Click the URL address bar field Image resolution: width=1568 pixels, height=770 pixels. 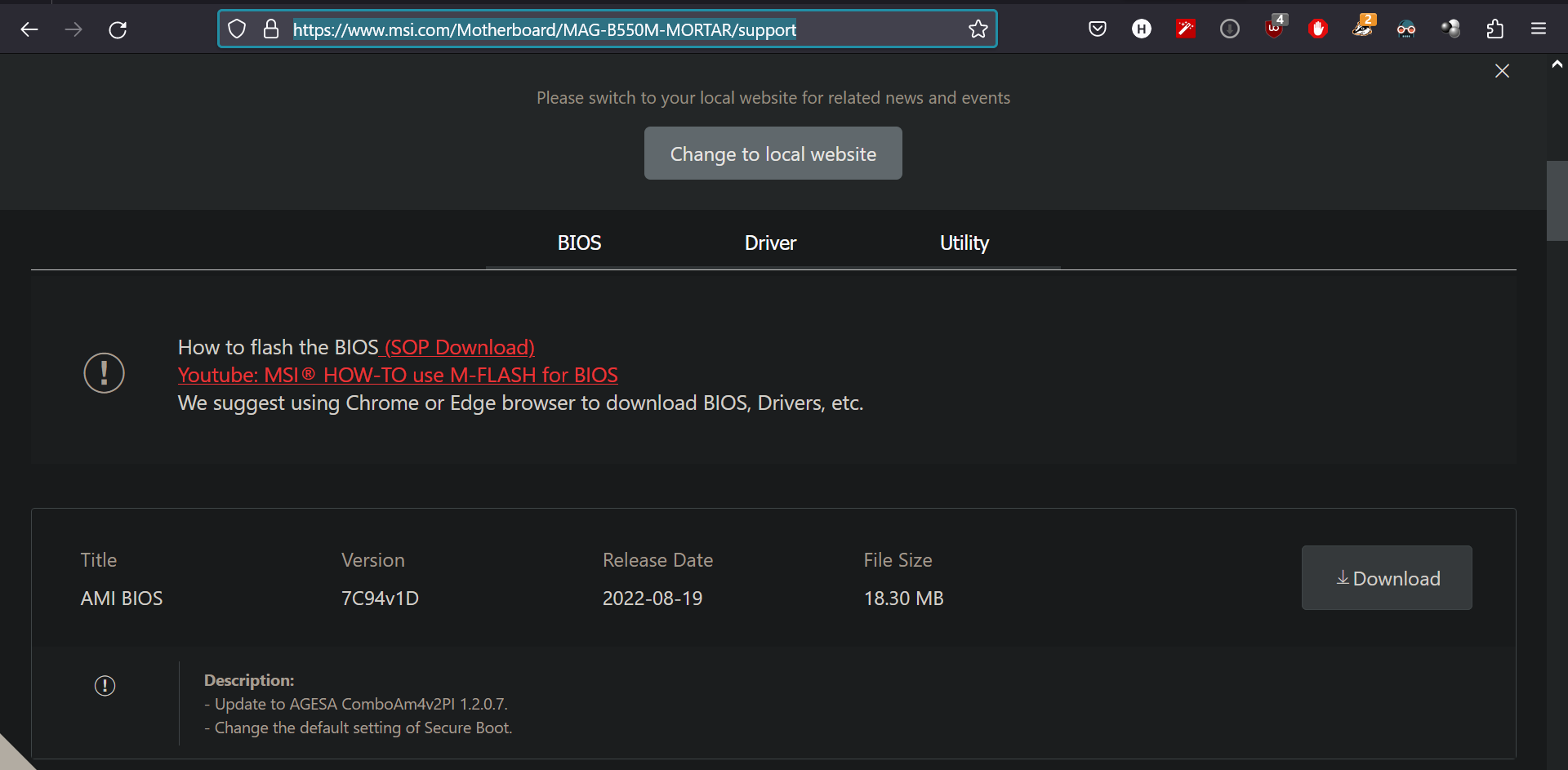coord(608,29)
